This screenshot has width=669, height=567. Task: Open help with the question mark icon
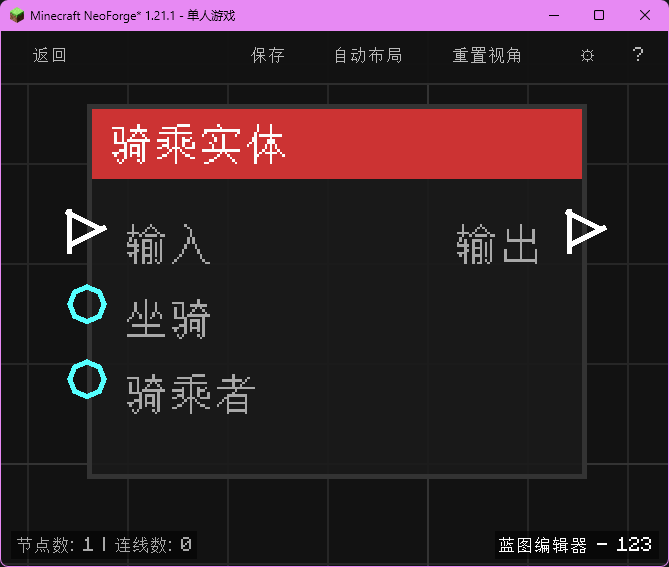coord(638,55)
